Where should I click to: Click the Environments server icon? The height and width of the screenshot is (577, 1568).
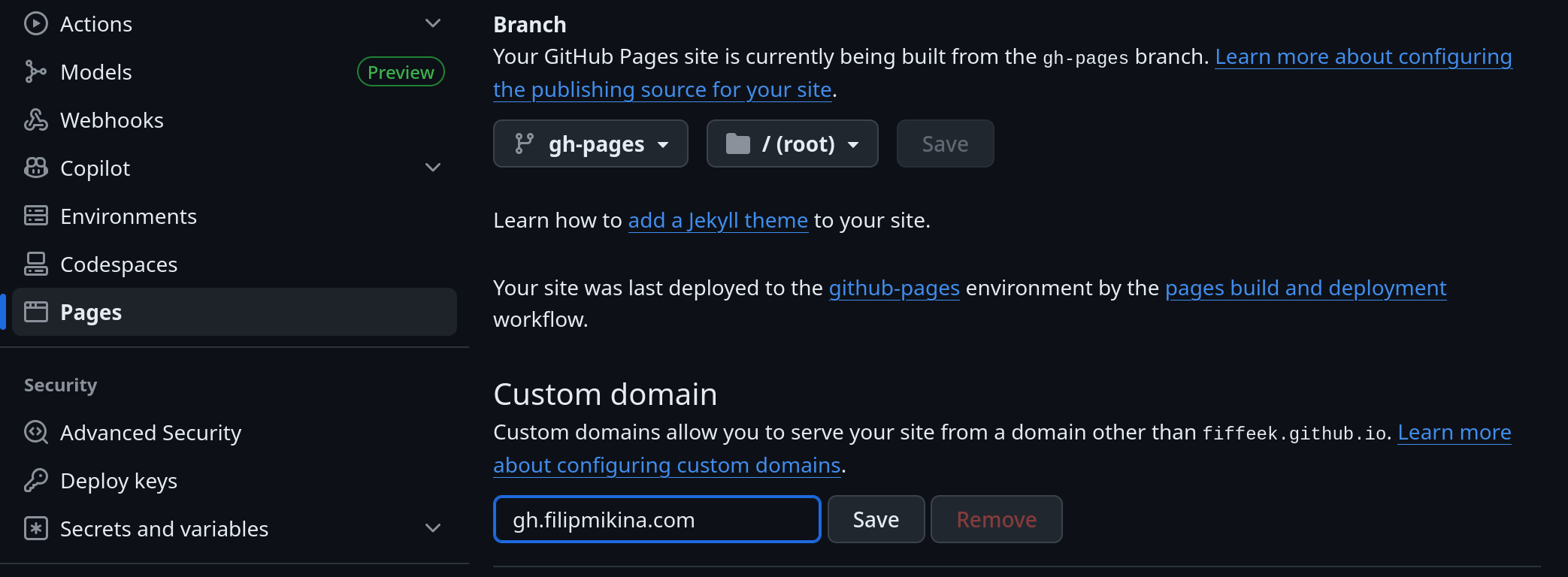(x=36, y=216)
